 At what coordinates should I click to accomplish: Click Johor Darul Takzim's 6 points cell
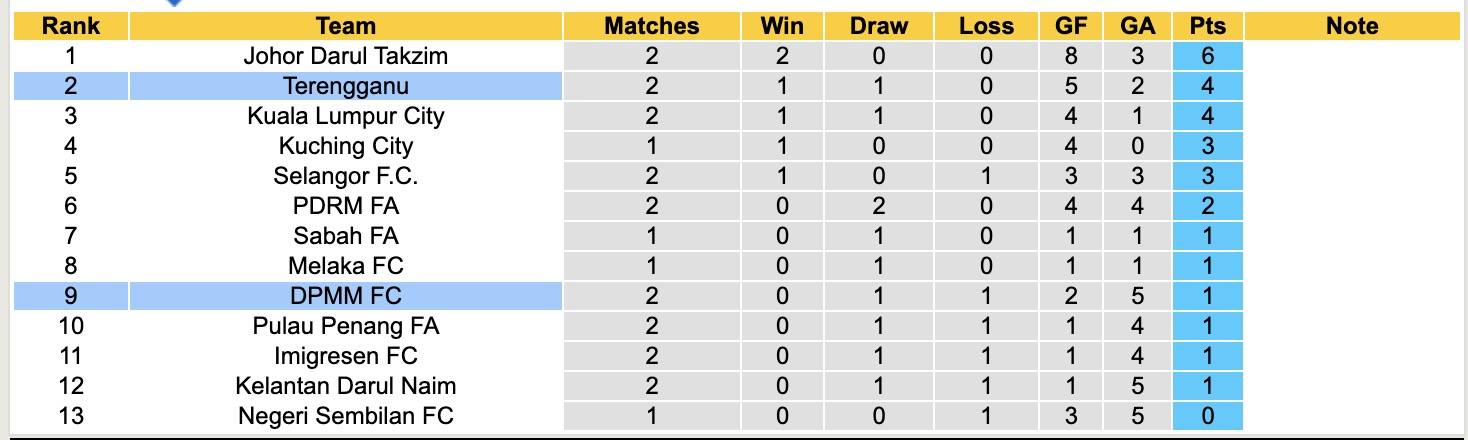click(x=1208, y=56)
